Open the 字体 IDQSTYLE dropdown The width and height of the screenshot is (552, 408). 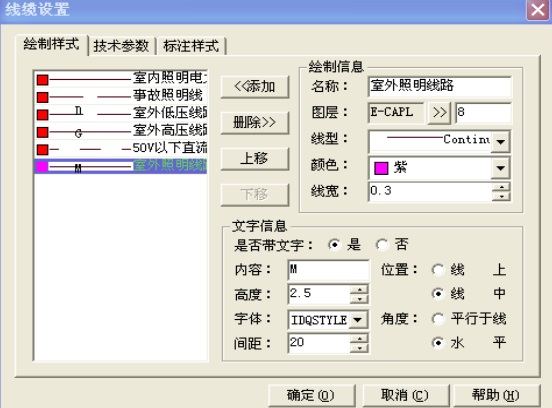point(358,320)
